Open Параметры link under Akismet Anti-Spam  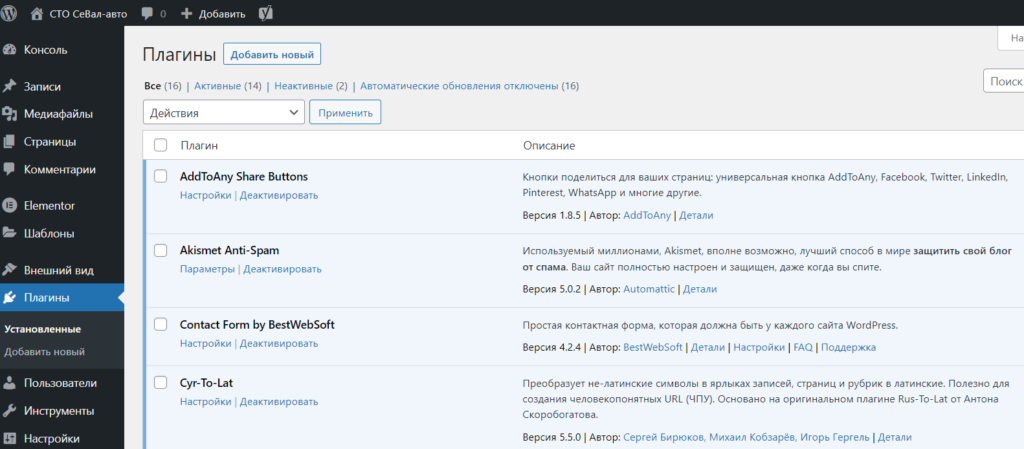(207, 269)
